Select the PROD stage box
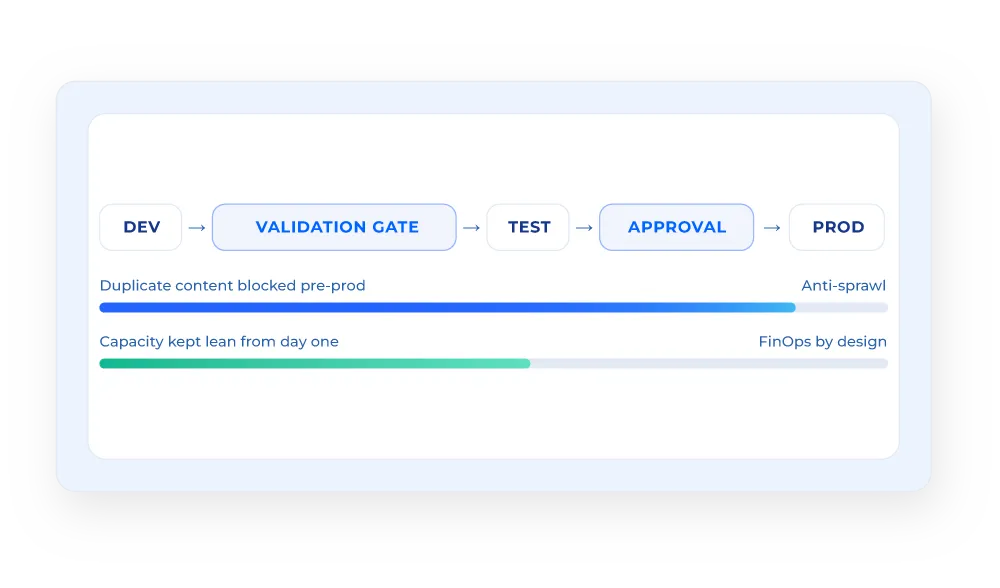The image size is (1000, 588). [837, 227]
